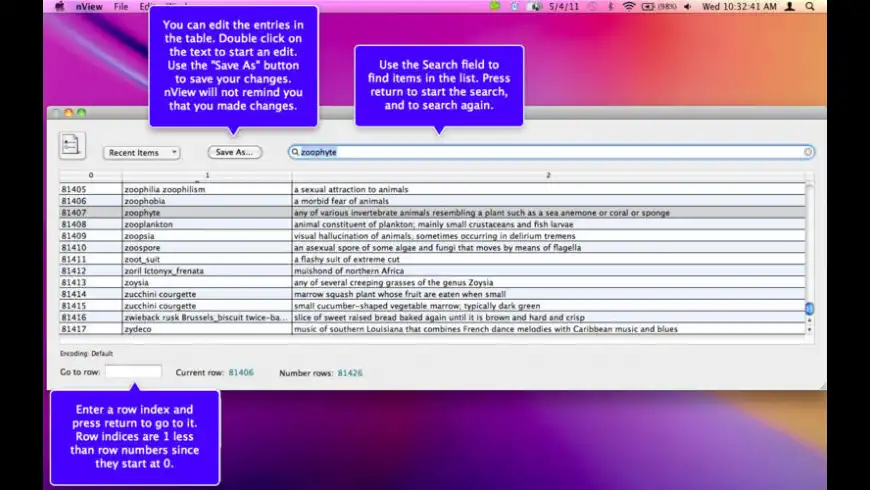Click definition 'a sexual attraction to animals'
Viewport: 870px width, 490px height.
click(x=351, y=189)
